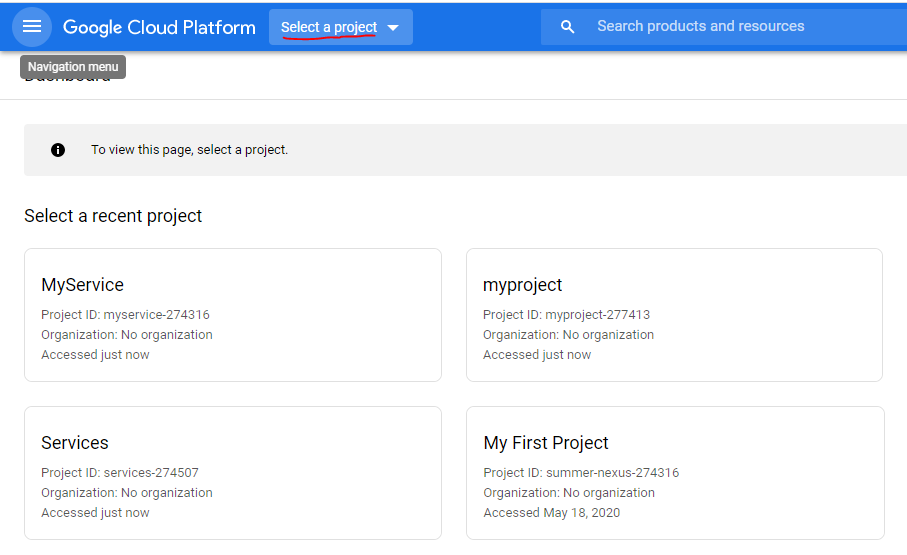
Task: Select the MyService project title
Action: [x=82, y=285]
